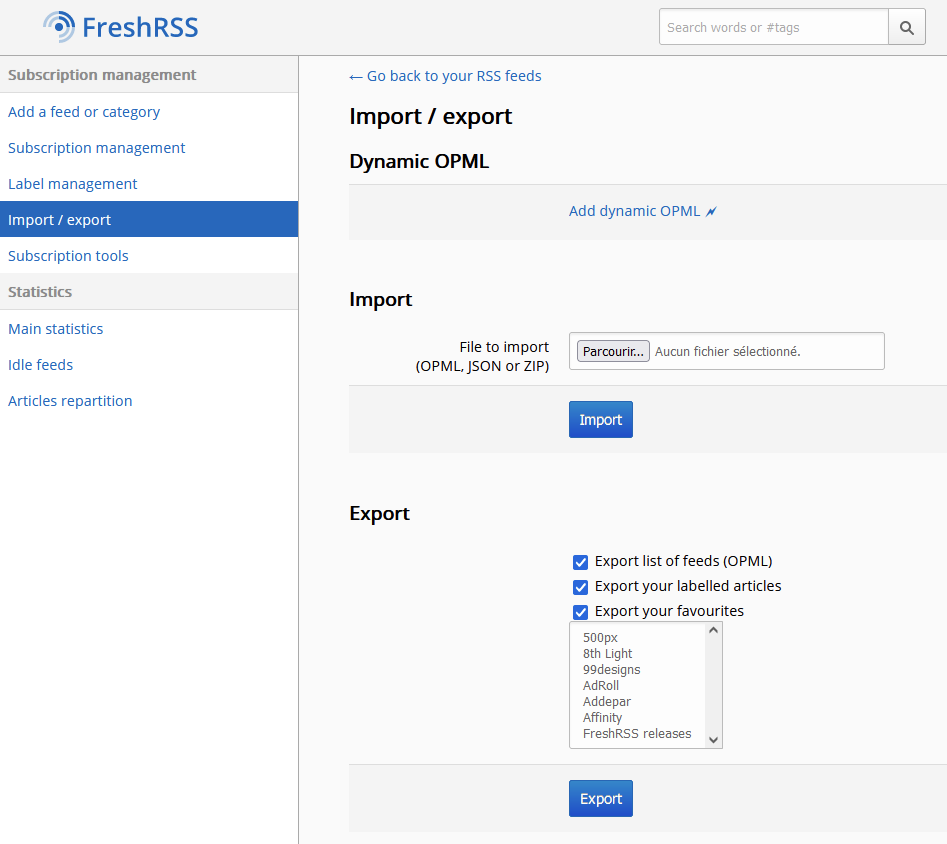Toggle Export list of feeds (OPML) checkbox

(x=580, y=562)
